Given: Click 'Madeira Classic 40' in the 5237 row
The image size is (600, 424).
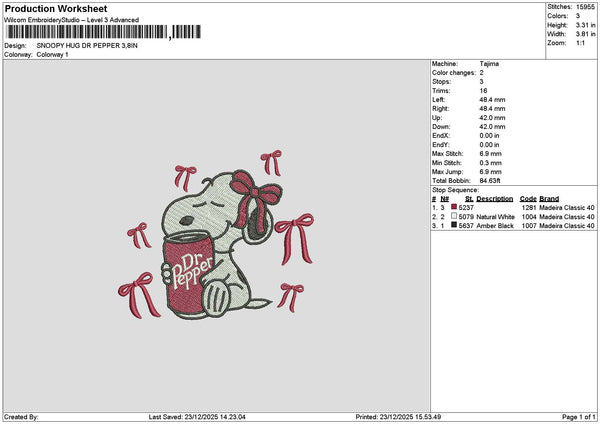Looking at the screenshot, I should (x=567, y=208).
